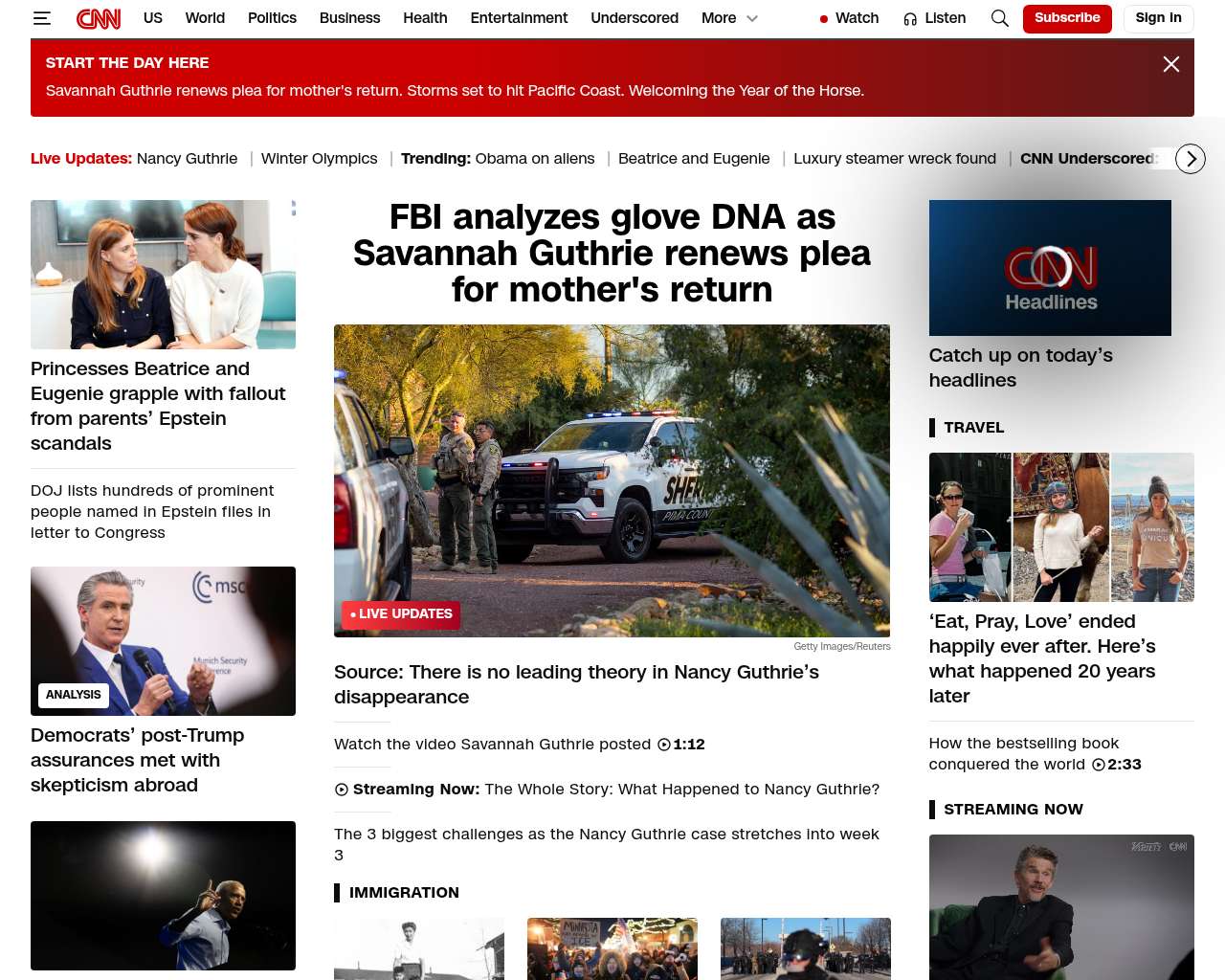Screen dimensions: 1225x980
Task: Open the Winter Olympics trending link
Action: [320, 159]
